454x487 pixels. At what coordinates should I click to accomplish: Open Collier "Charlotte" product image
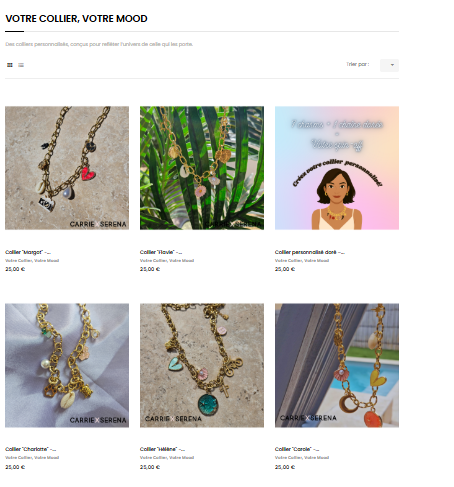(x=67, y=365)
